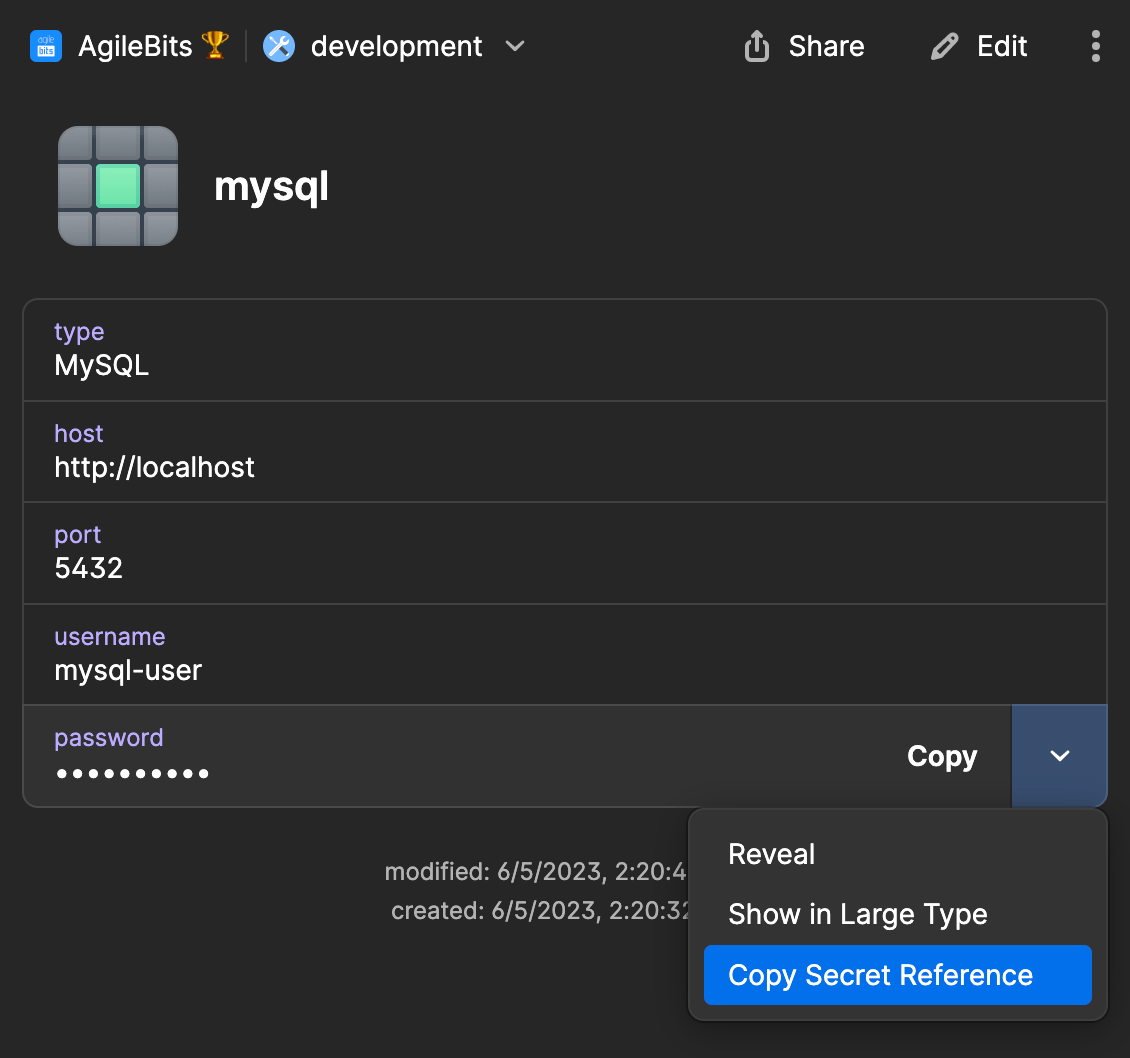Click the trophy badge next to AgileBits

click(x=216, y=43)
